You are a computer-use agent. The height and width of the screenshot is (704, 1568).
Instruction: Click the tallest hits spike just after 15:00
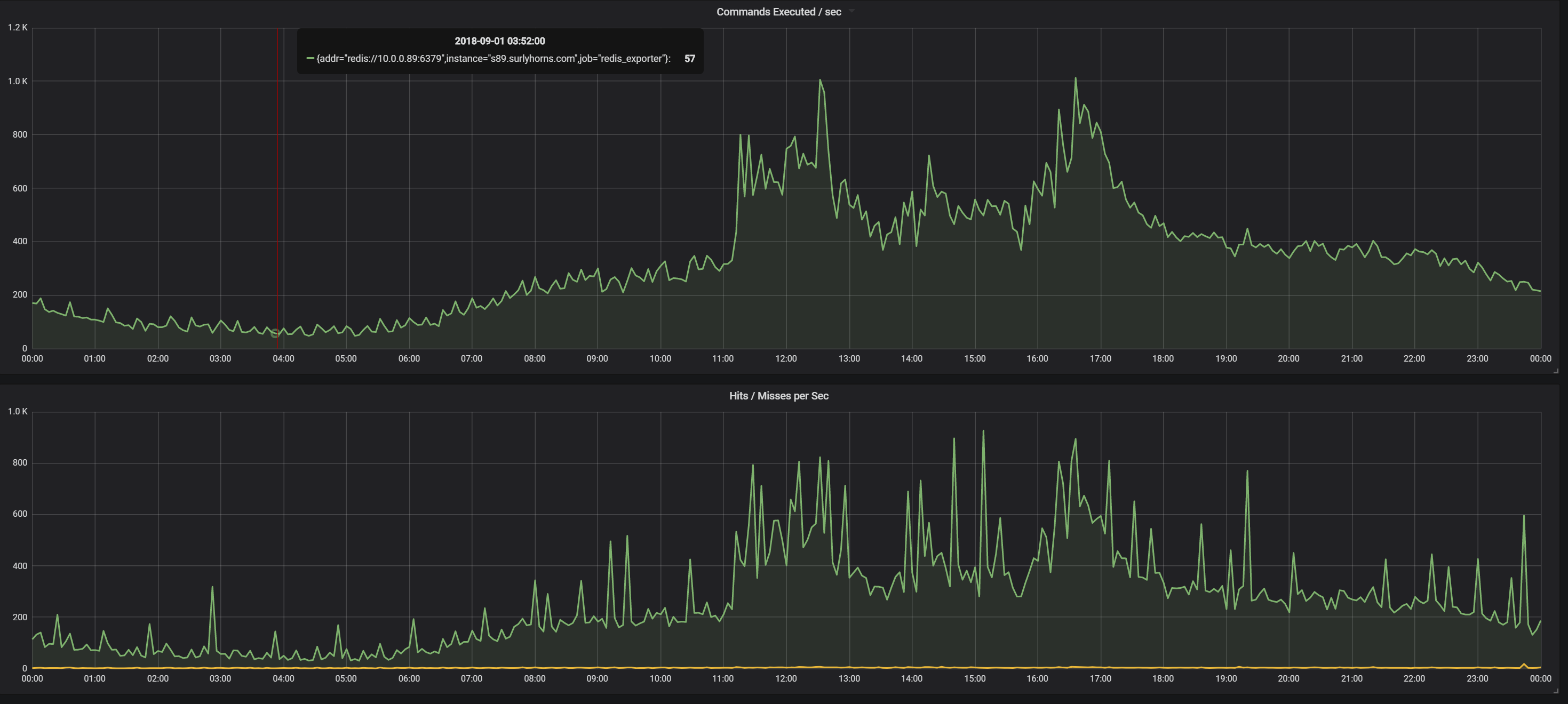983,431
